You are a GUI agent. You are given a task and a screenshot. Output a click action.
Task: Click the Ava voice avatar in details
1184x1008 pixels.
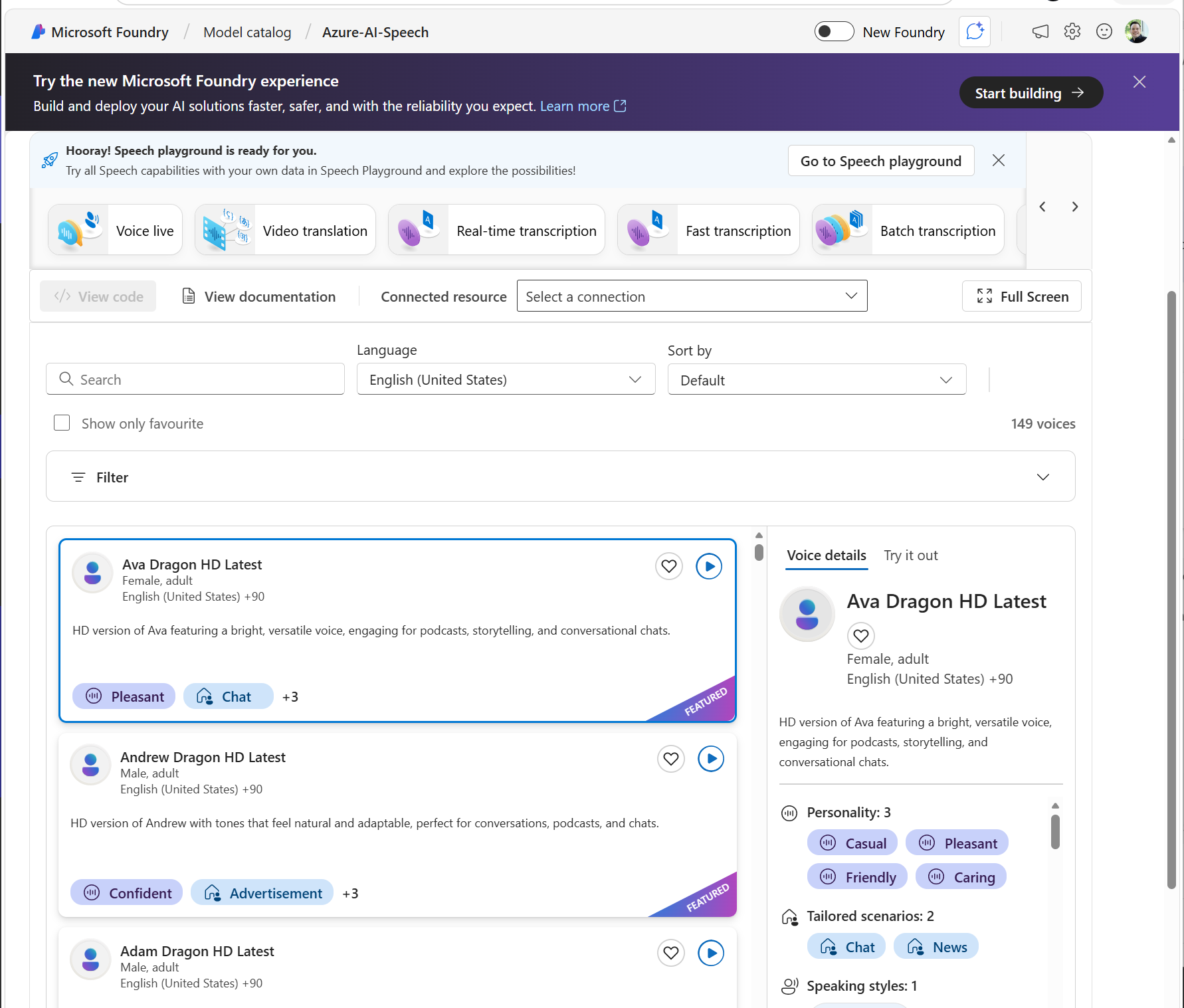(807, 614)
